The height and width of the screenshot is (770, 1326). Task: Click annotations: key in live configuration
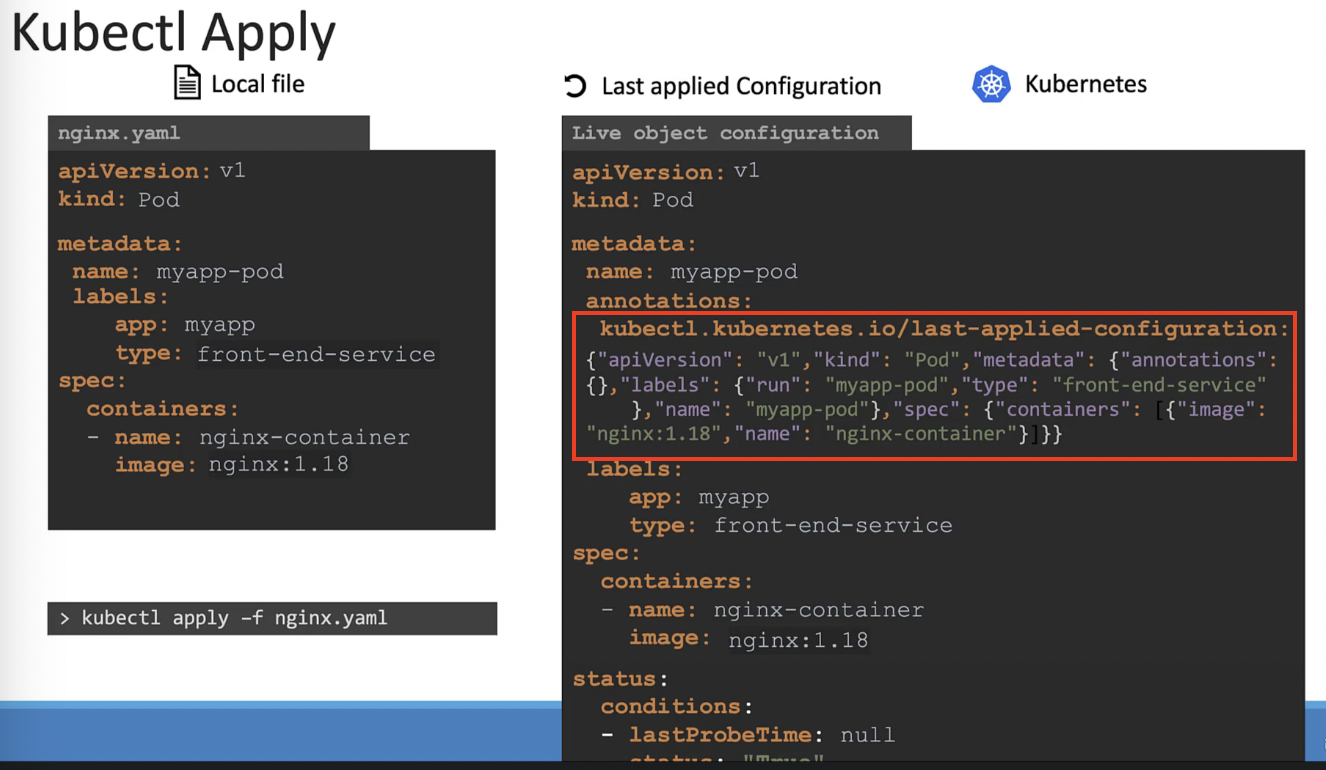coord(669,301)
